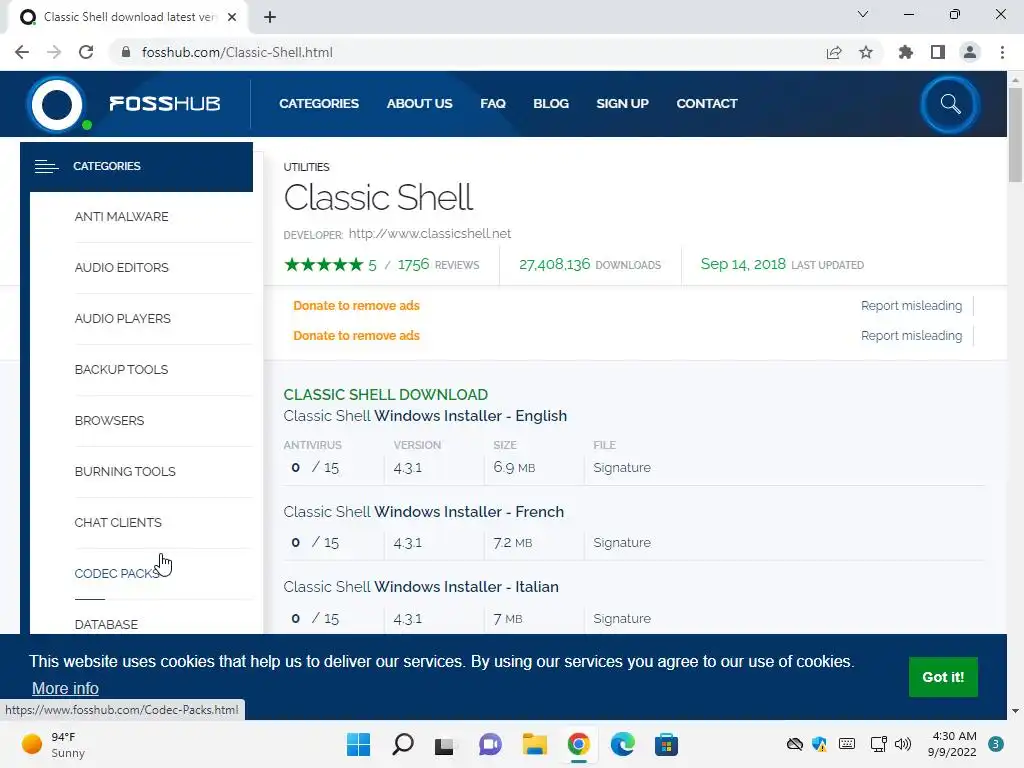Dismiss cookie notice with Got it!
The width and height of the screenshot is (1024, 768).
click(x=943, y=677)
